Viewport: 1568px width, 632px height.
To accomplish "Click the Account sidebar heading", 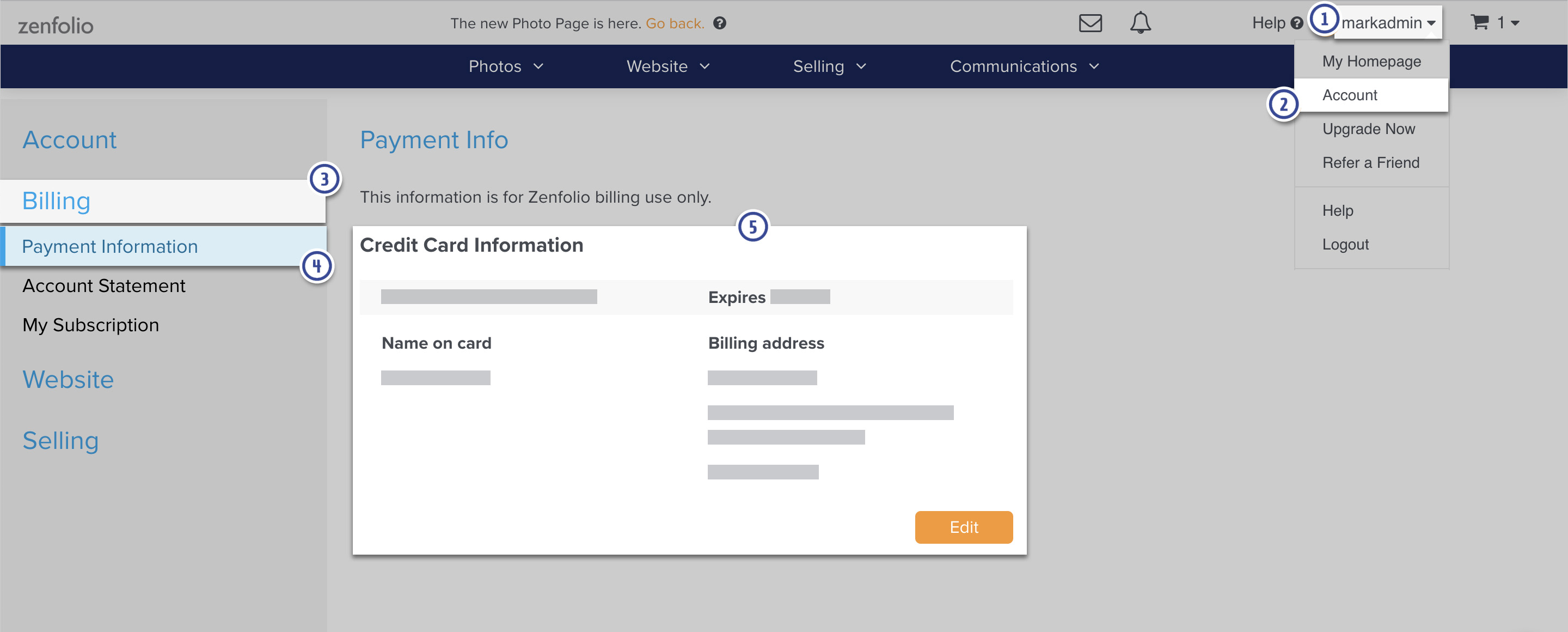I will coord(69,140).
